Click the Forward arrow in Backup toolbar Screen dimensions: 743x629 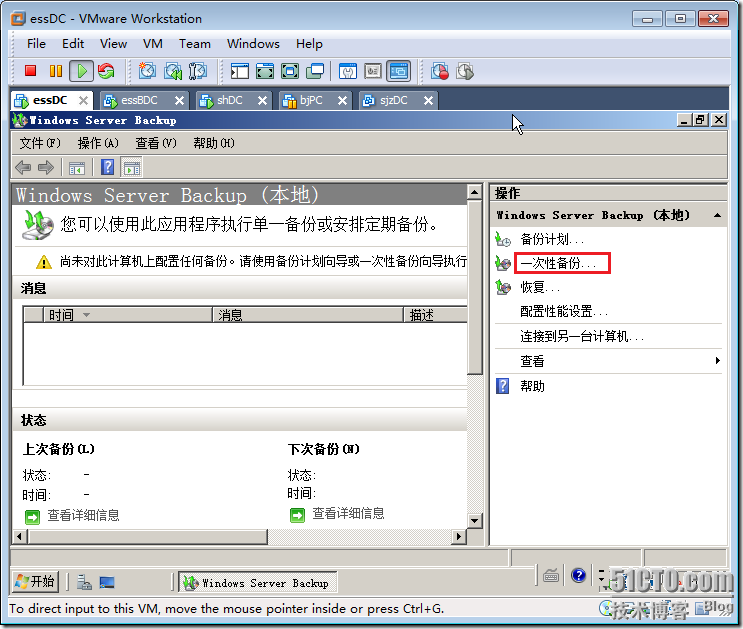(x=46, y=167)
